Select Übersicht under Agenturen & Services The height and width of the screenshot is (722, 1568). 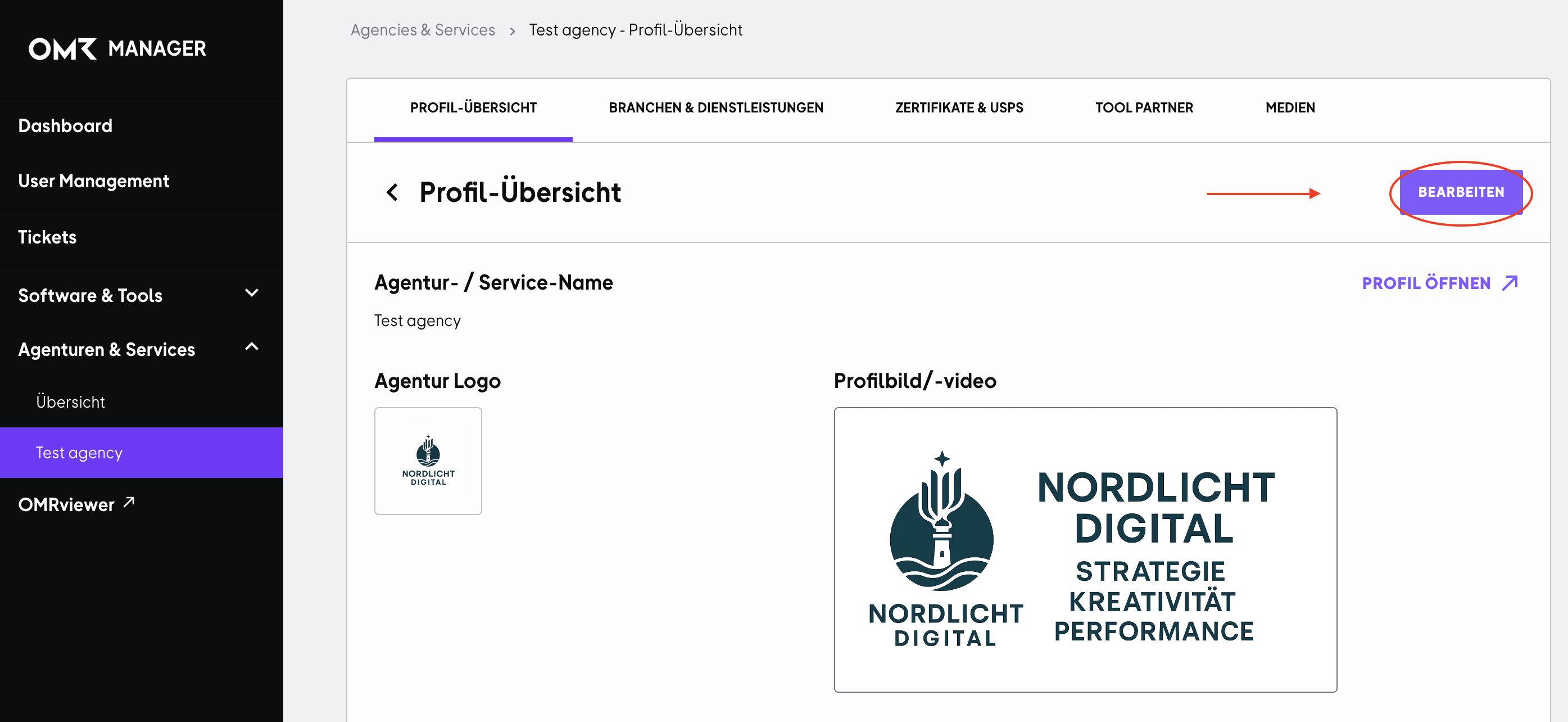click(x=71, y=402)
